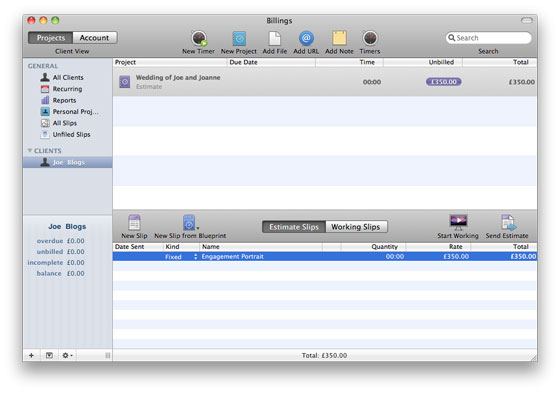Click the overdue £0.00 amount
Image resolution: width=560 pixels, height=393 pixels.
click(x=75, y=241)
